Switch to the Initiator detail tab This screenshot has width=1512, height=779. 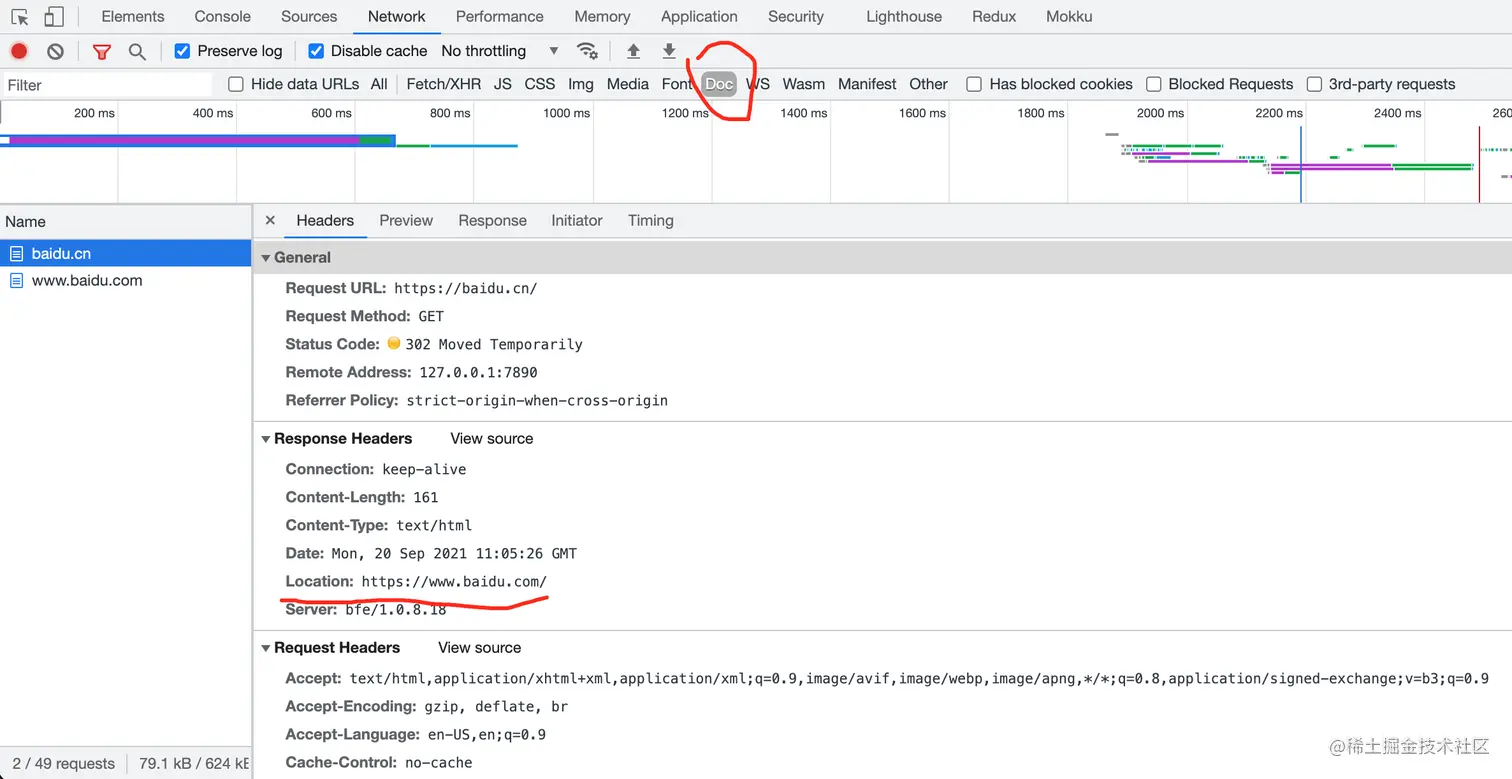click(x=577, y=220)
